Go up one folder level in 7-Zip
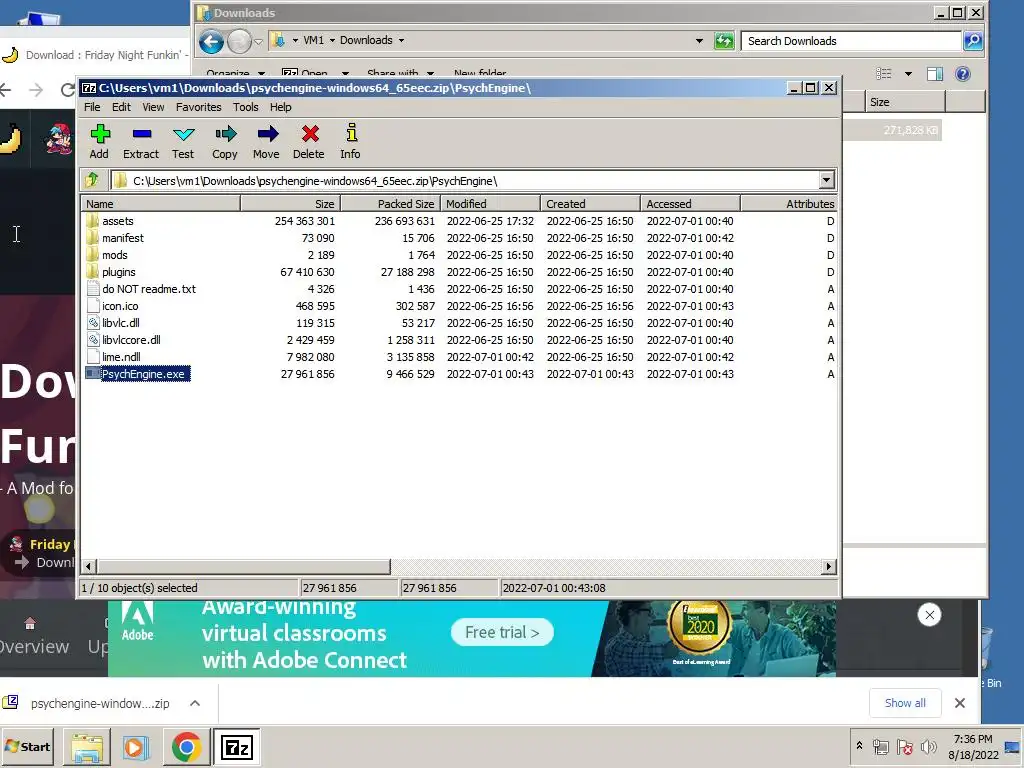The image size is (1024, 768). (92, 180)
